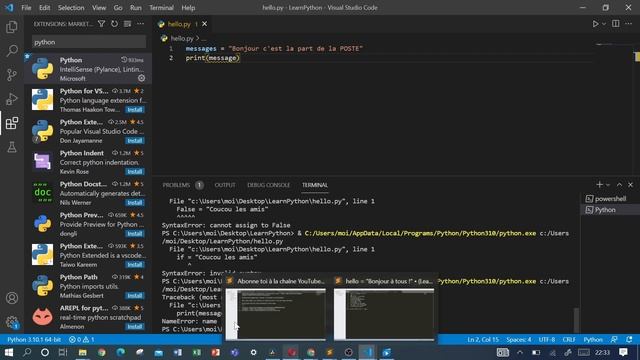Select the Python terminal instance
This screenshot has width=640, height=360.
[610, 210]
